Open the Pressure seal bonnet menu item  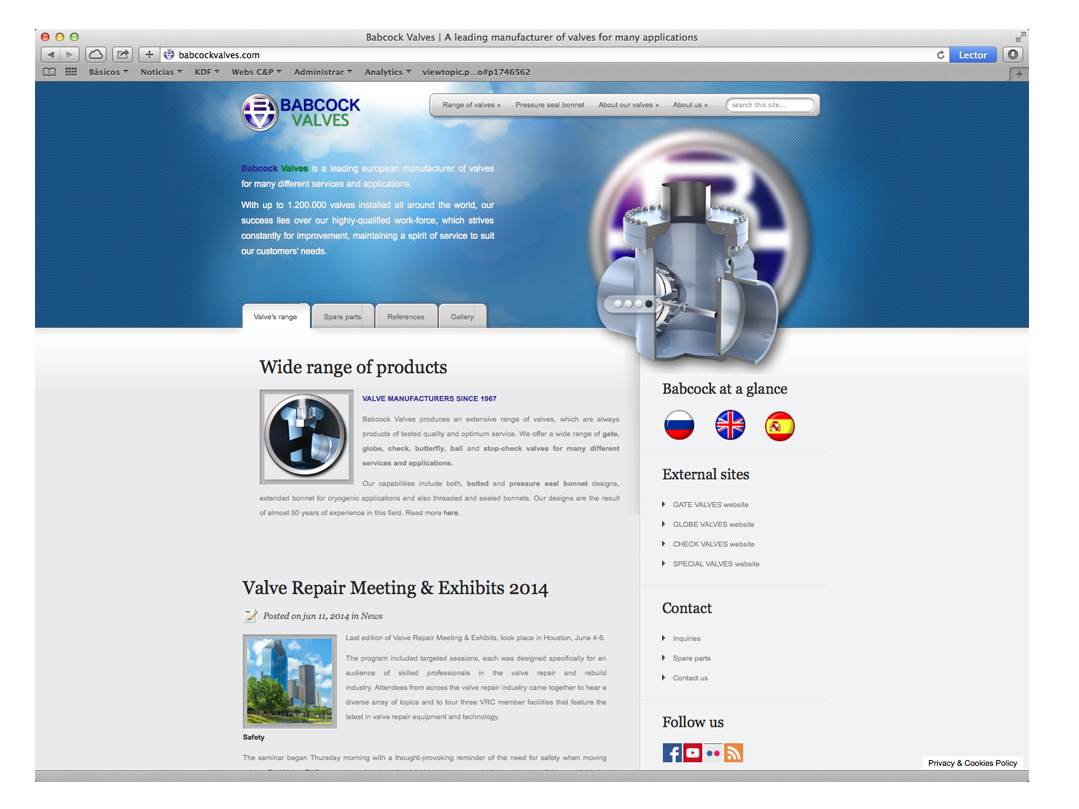click(550, 105)
